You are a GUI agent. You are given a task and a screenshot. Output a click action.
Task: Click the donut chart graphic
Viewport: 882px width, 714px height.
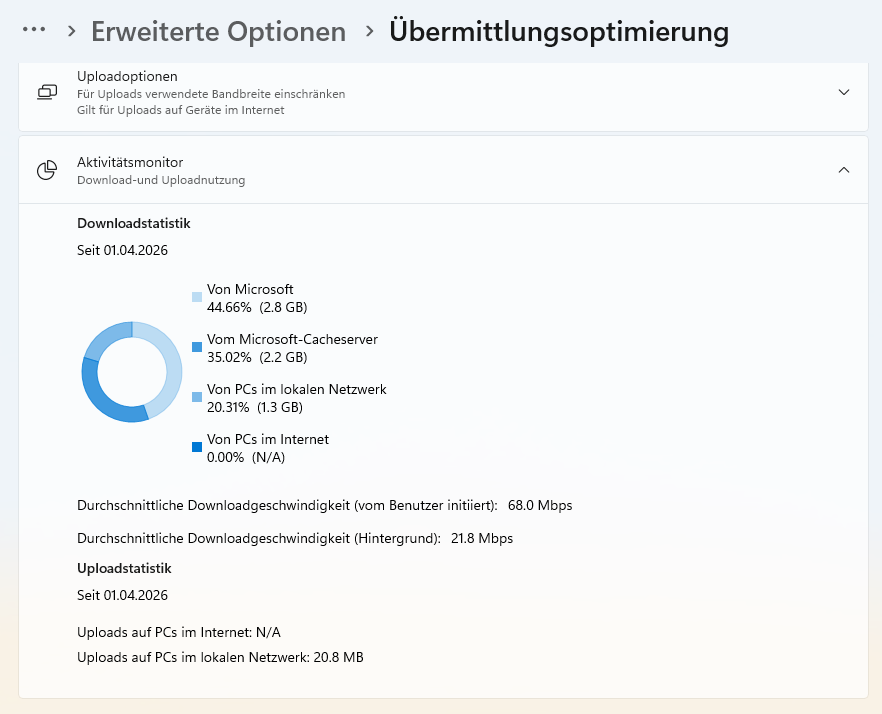point(131,372)
